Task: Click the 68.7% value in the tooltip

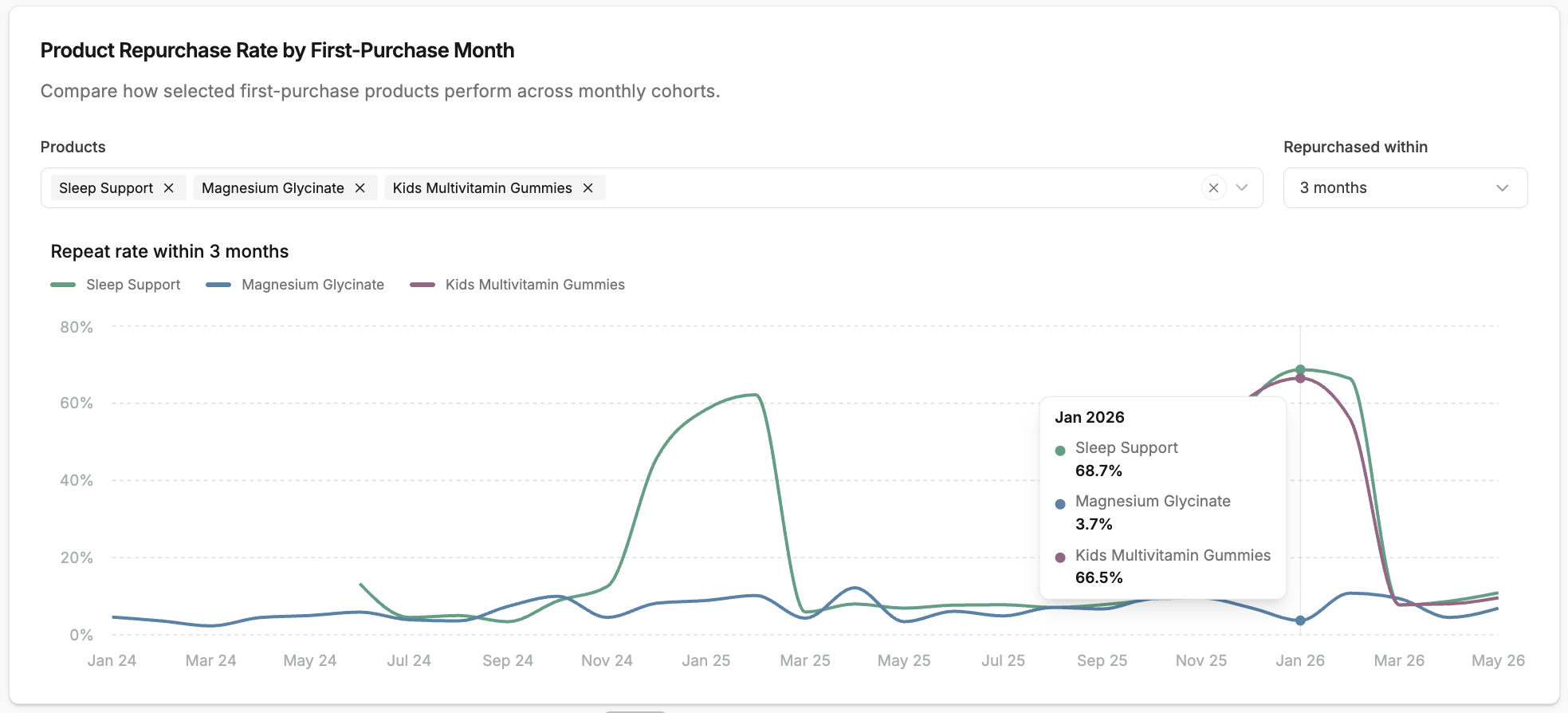Action: (1098, 471)
